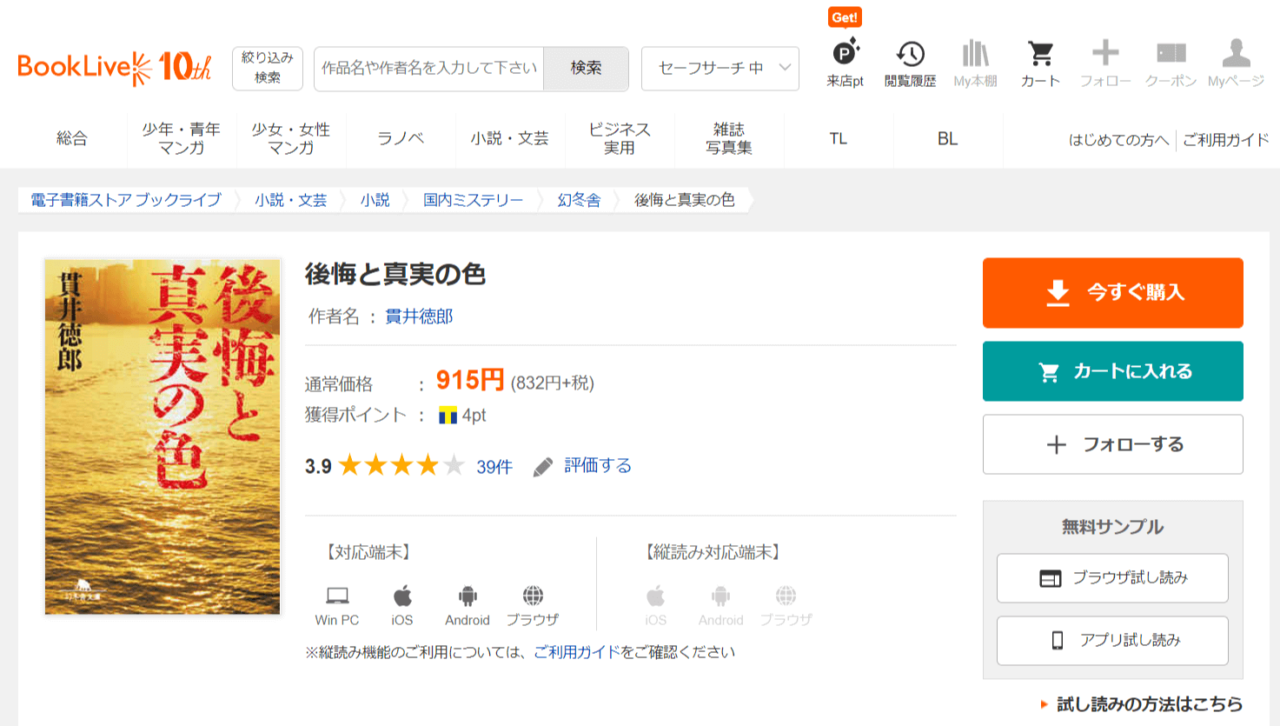This screenshot has width=1280, height=726.
Task: Toggle the 絞り込み検索 filter button
Action: click(x=267, y=68)
